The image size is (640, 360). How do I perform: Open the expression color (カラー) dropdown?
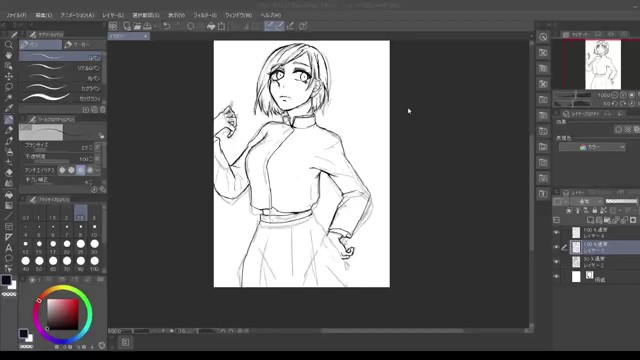(x=592, y=147)
